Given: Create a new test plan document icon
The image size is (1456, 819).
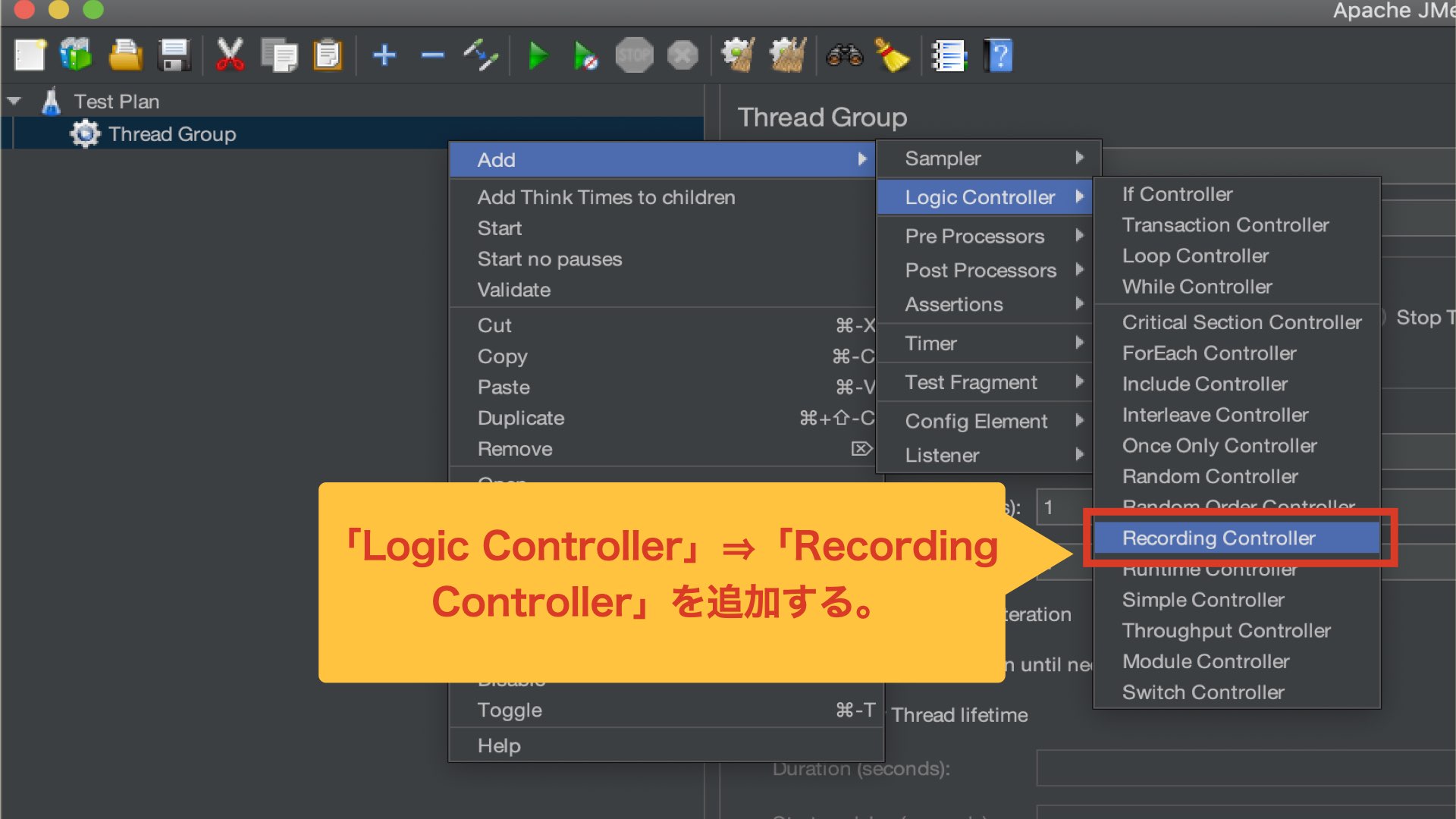Looking at the screenshot, I should (29, 54).
